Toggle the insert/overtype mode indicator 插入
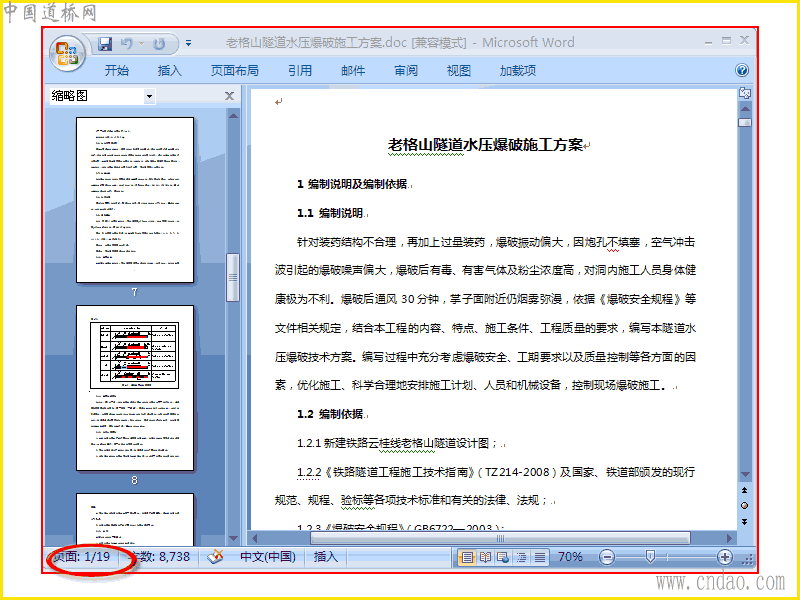 pyautogui.click(x=326, y=557)
